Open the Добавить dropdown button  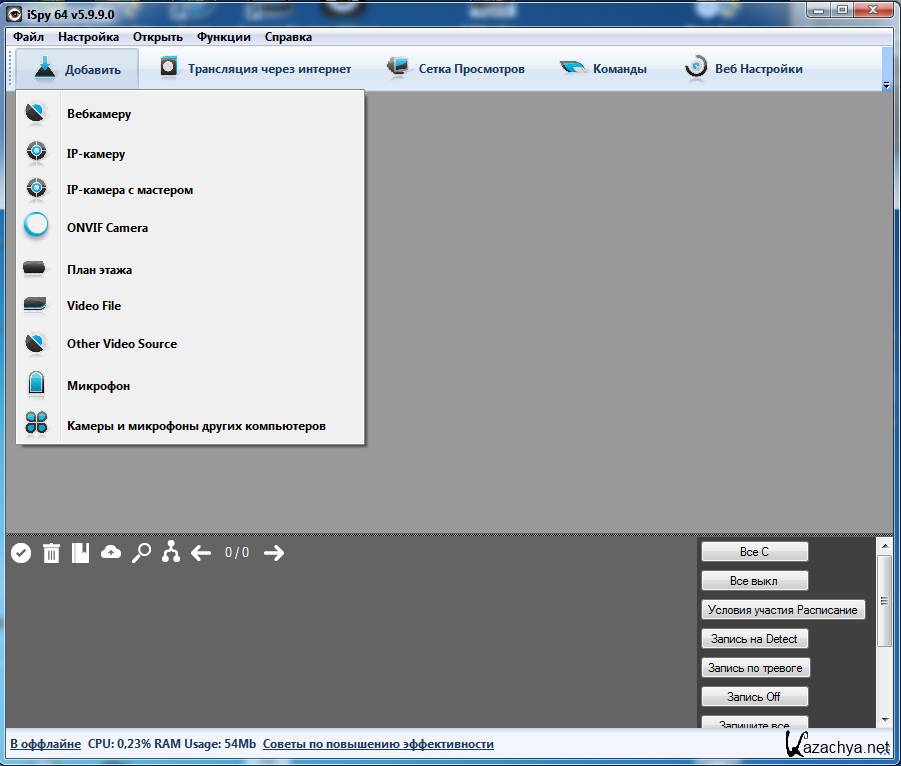[x=78, y=69]
